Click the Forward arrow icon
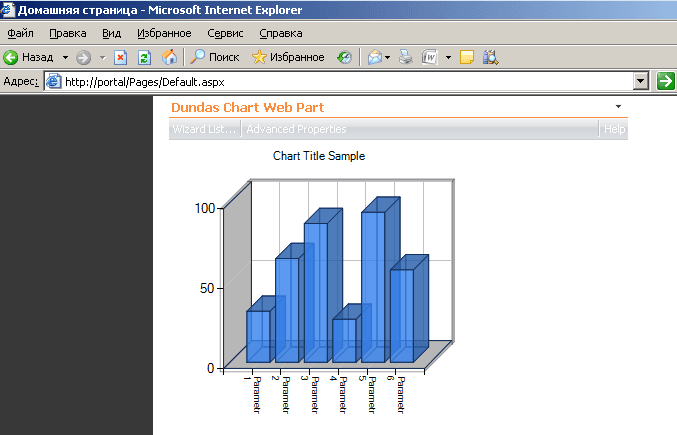This screenshot has width=677, height=435. 83,57
